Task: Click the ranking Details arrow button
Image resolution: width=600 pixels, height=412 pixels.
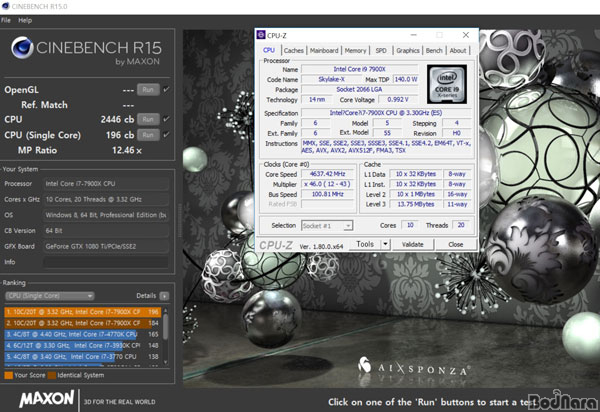Action: (164, 296)
